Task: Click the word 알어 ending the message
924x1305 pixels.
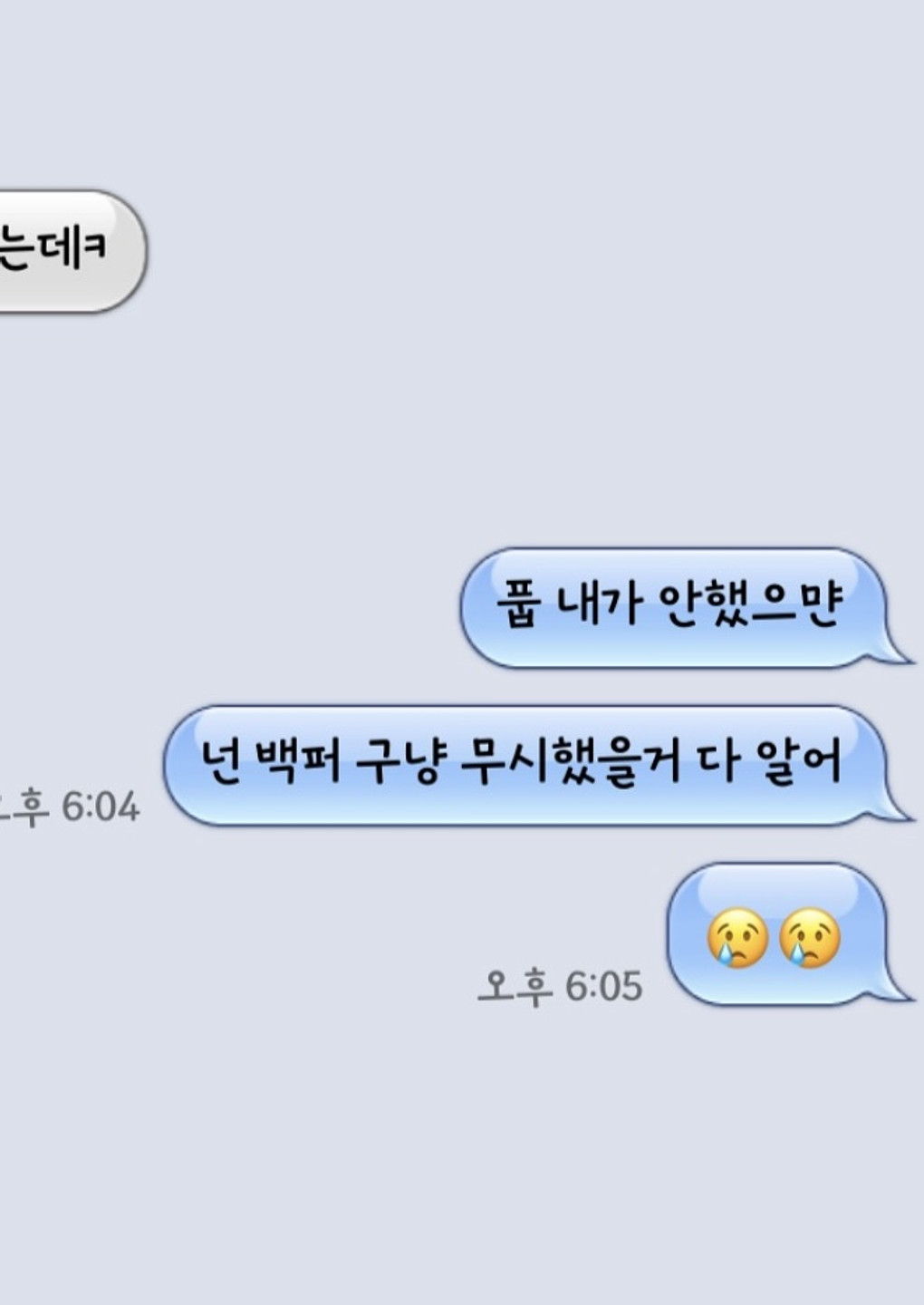Action: 798,763
